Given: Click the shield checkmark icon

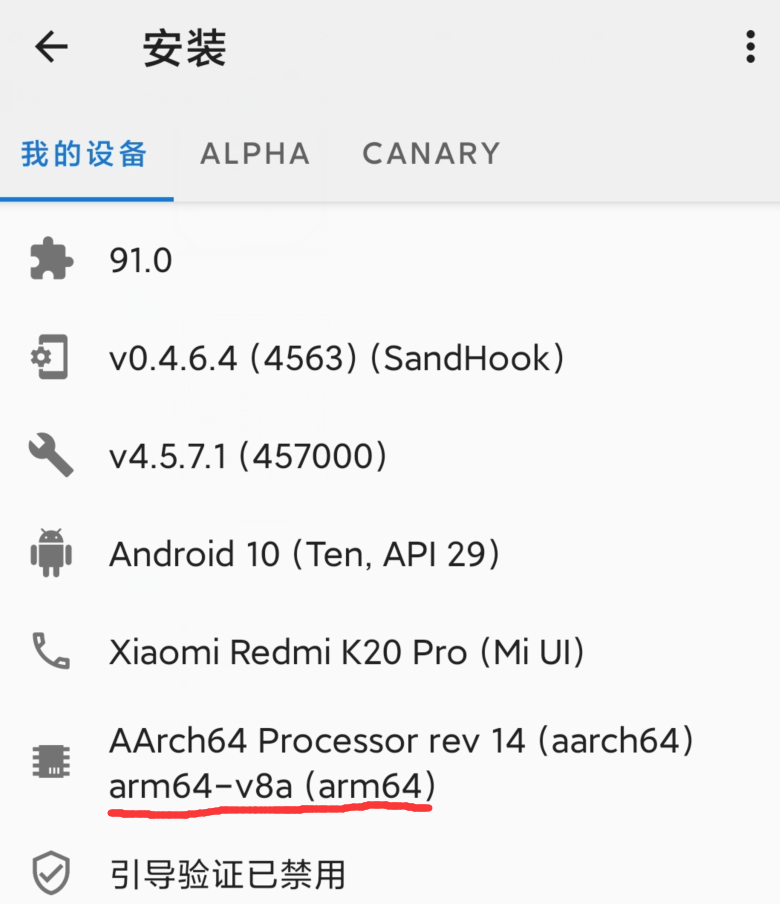Looking at the screenshot, I should [x=51, y=873].
